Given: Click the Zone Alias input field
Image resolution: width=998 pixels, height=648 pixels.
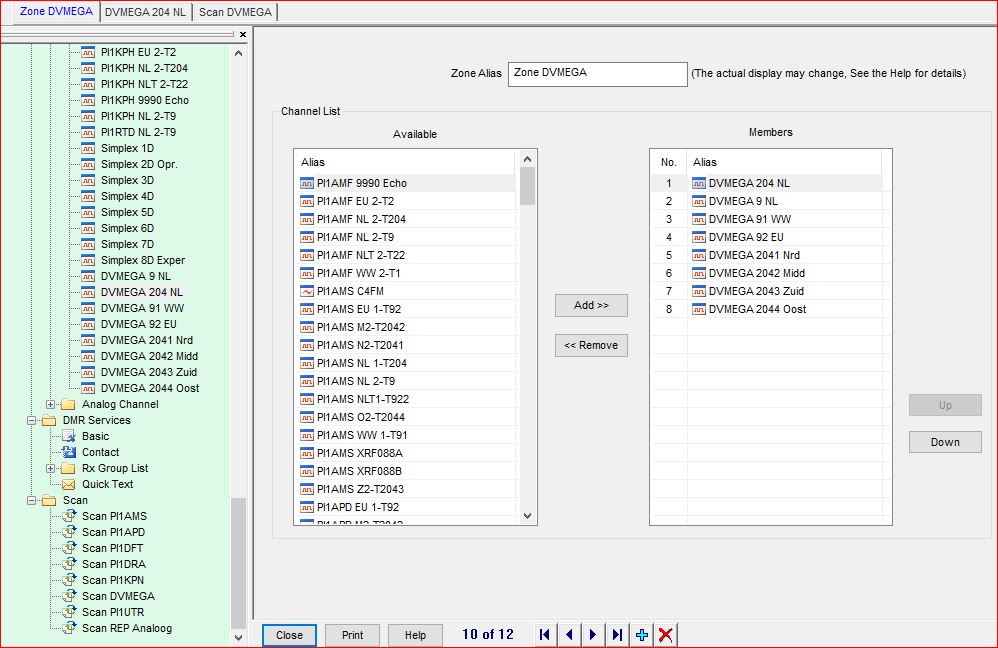Looking at the screenshot, I should [598, 74].
